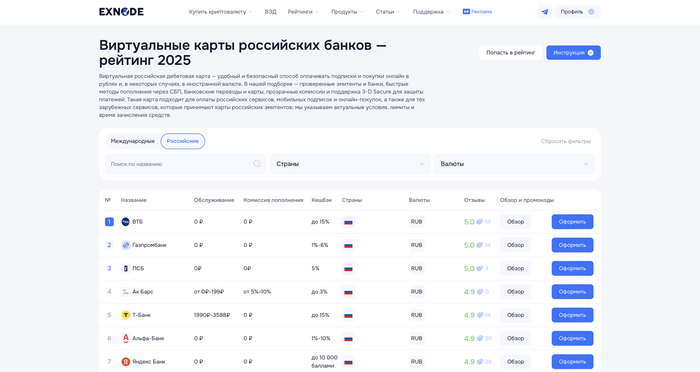Viewport: 700px width, 372px height.
Task: Click the reviews comment icon in ПСБ row
Action: 479,268
